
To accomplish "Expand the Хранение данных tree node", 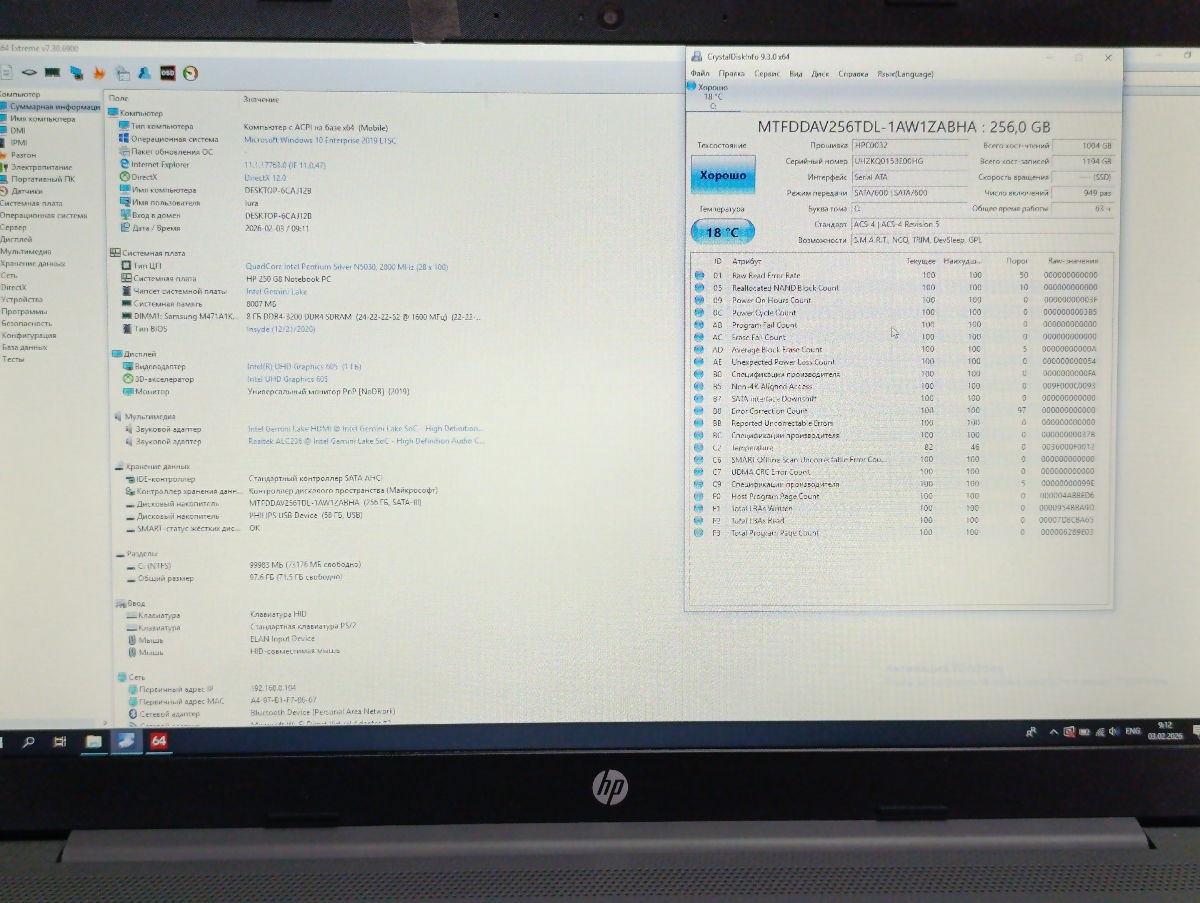I will [x=32, y=263].
